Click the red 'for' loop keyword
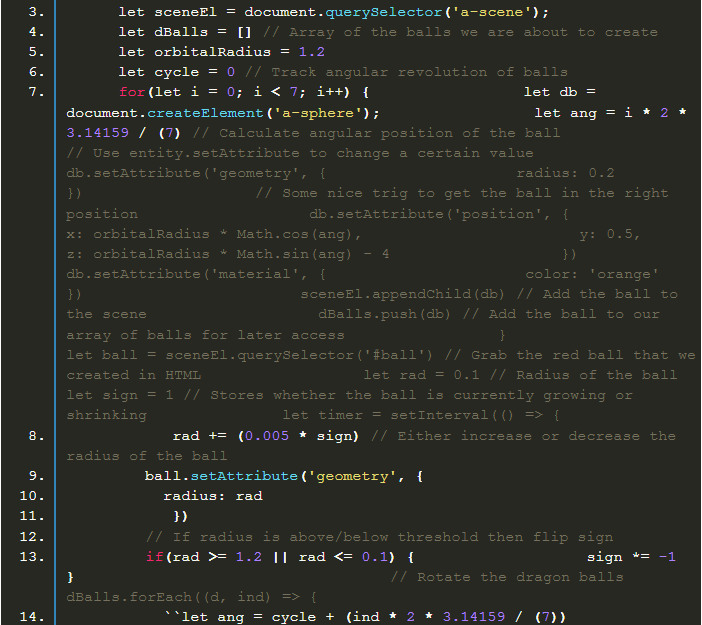702x625 pixels. (132, 92)
